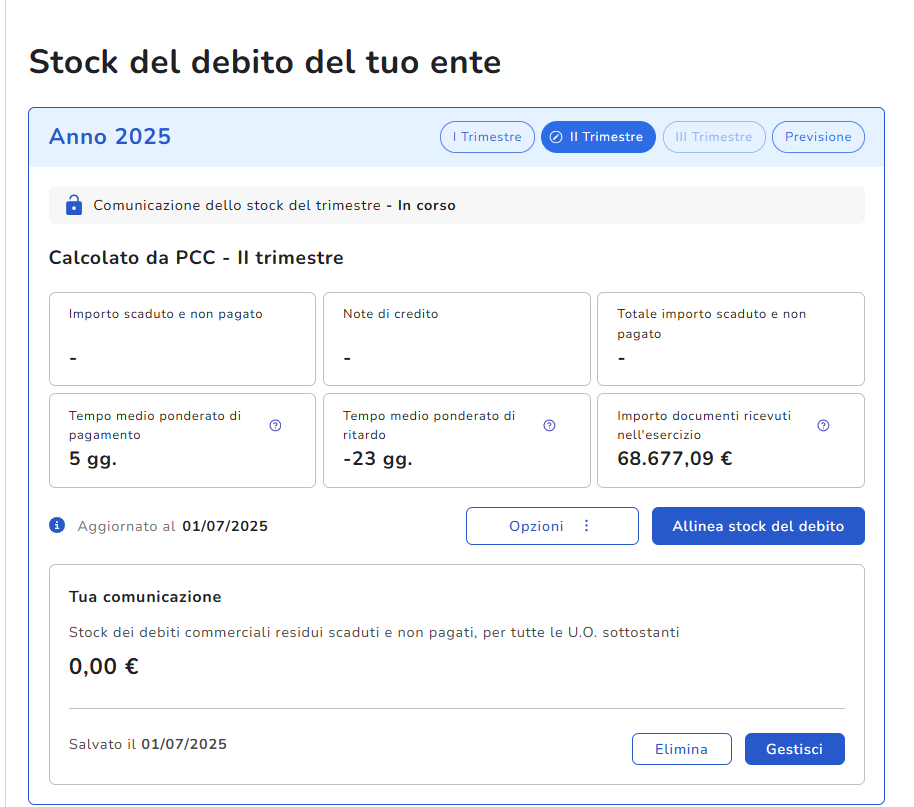This screenshot has width=914, height=807.
Task: Expand the Opzioni dropdown menu
Action: 552,526
